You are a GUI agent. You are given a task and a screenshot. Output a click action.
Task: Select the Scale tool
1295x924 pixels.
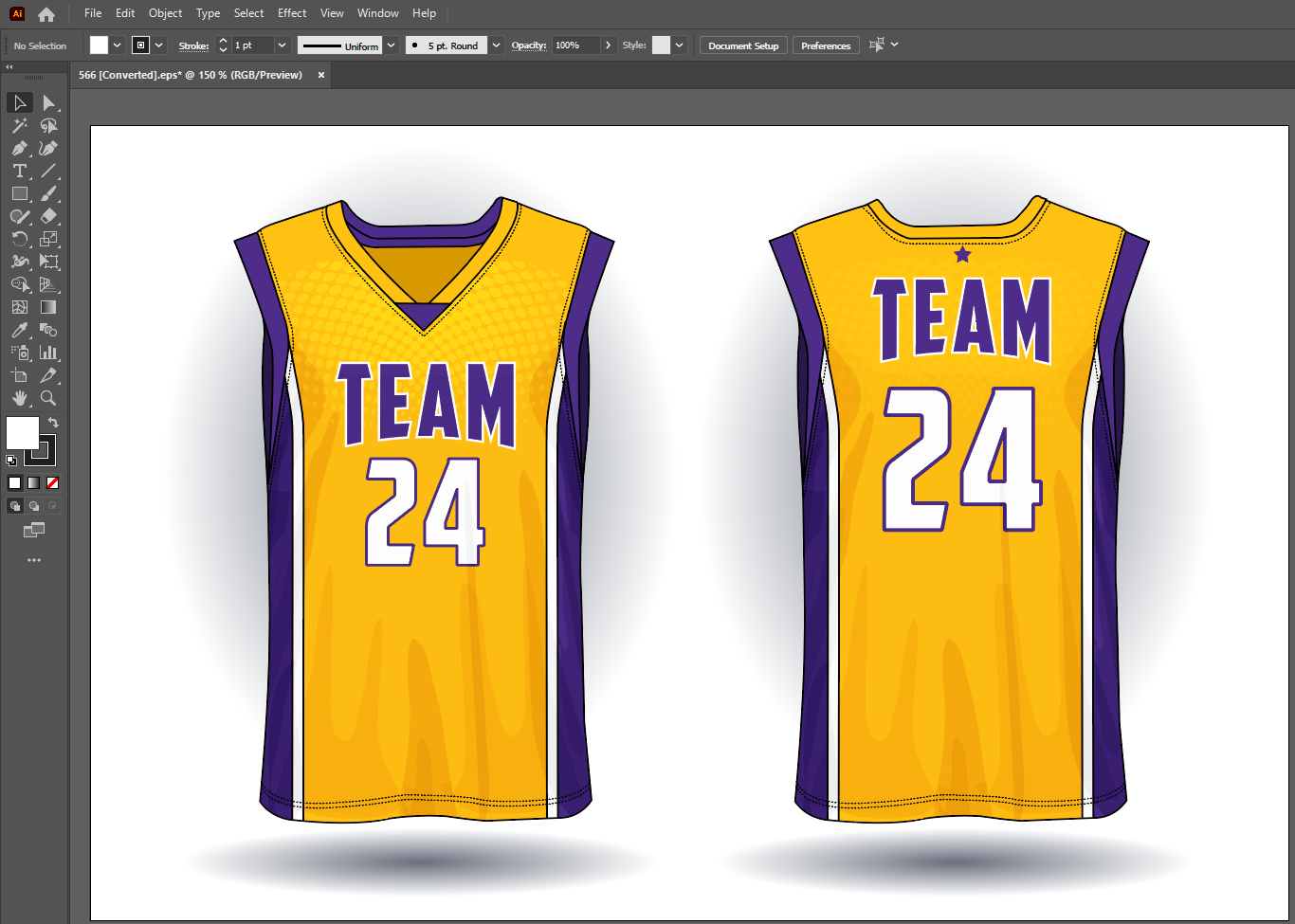[x=49, y=239]
